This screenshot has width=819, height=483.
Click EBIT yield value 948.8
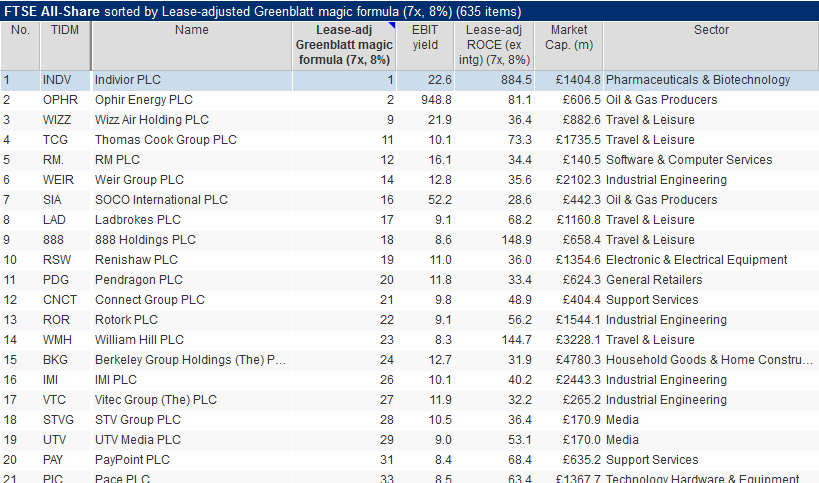click(436, 100)
